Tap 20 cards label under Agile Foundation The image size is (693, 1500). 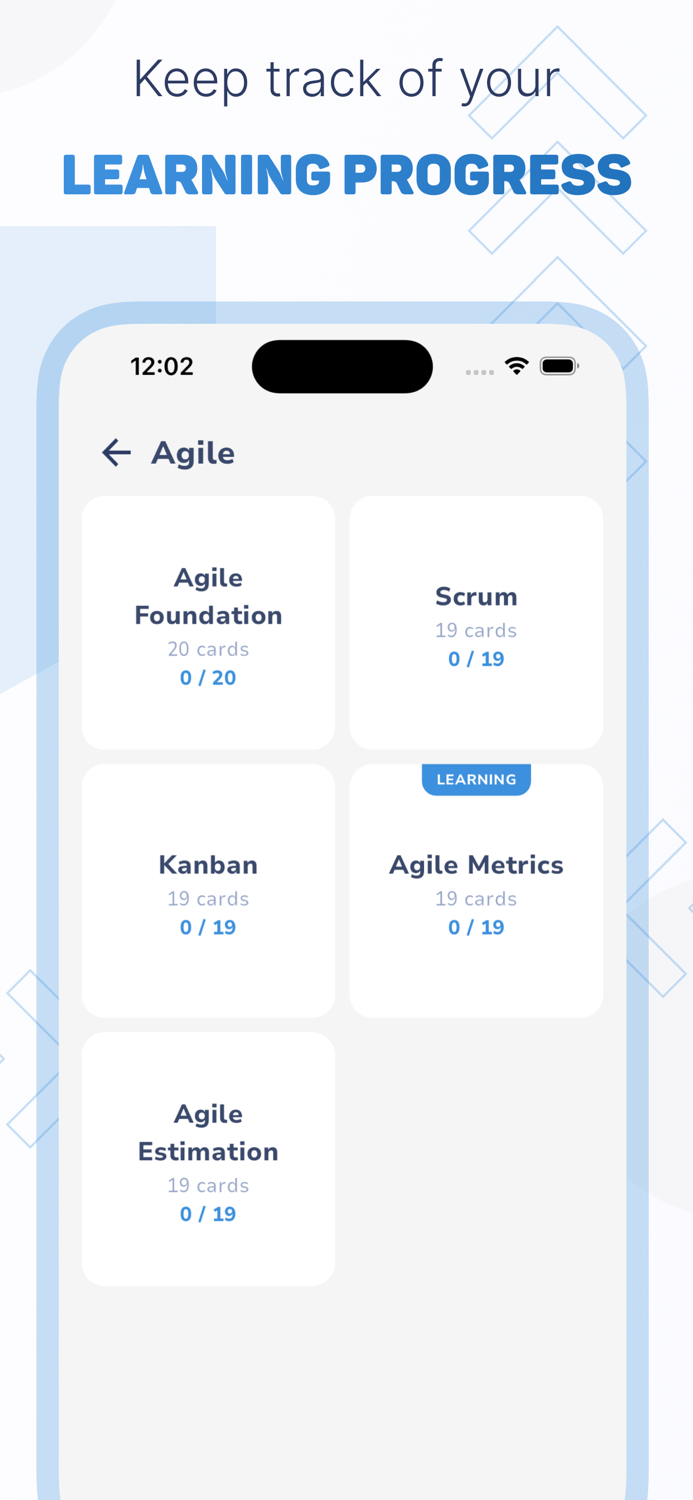[x=208, y=649]
